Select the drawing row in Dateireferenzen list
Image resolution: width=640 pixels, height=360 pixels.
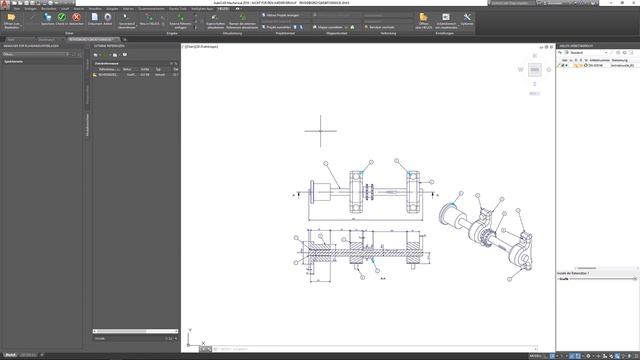pos(136,75)
